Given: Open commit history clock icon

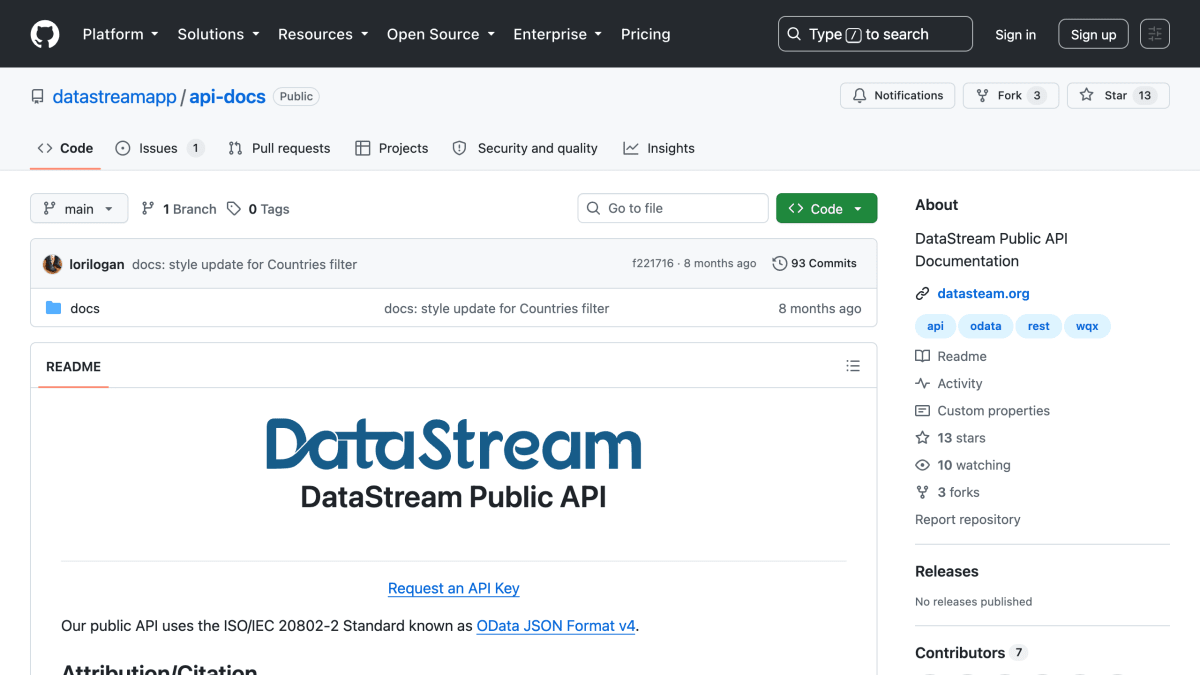Looking at the screenshot, I should pyautogui.click(x=780, y=264).
